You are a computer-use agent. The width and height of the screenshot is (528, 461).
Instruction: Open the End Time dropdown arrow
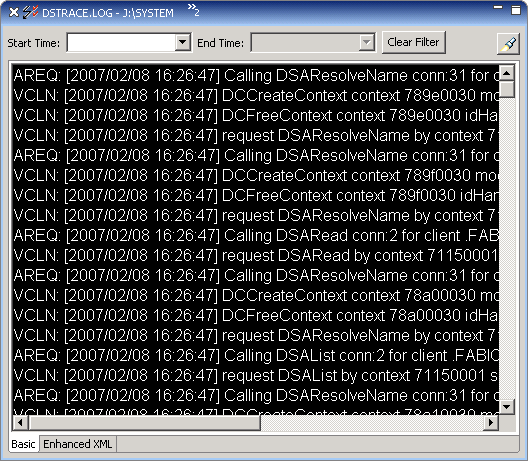point(366,42)
